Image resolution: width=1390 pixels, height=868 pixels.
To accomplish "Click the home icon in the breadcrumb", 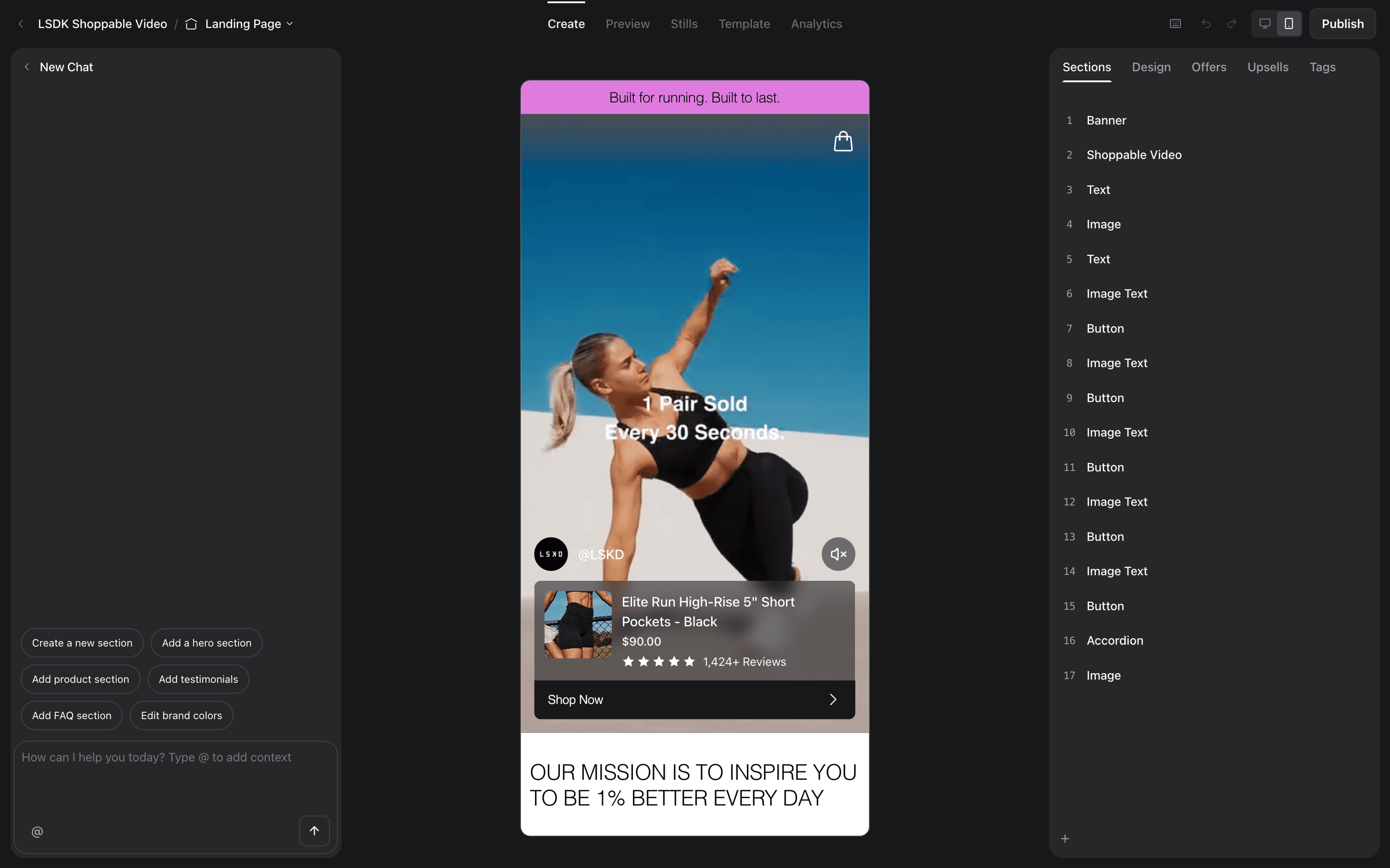I will point(191,23).
